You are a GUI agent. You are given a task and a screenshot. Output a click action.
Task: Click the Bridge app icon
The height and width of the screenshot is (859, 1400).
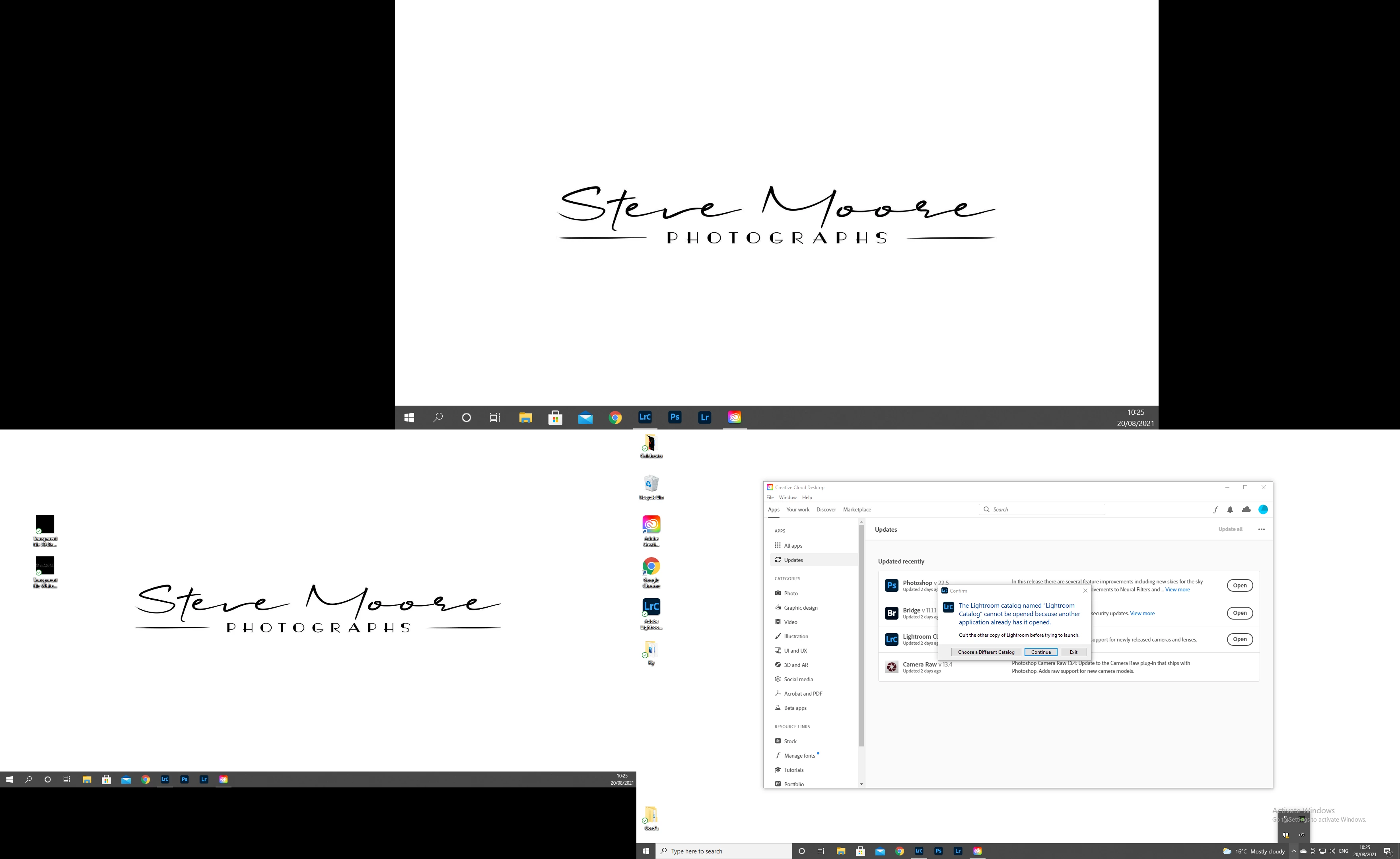[x=891, y=613]
